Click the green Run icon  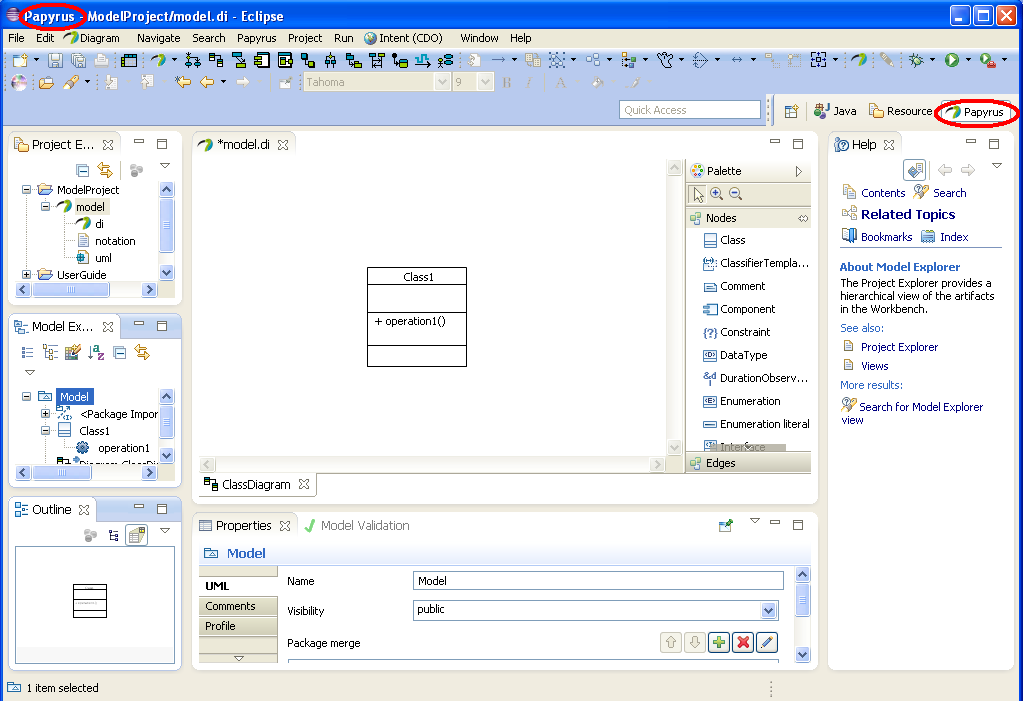tap(952, 61)
